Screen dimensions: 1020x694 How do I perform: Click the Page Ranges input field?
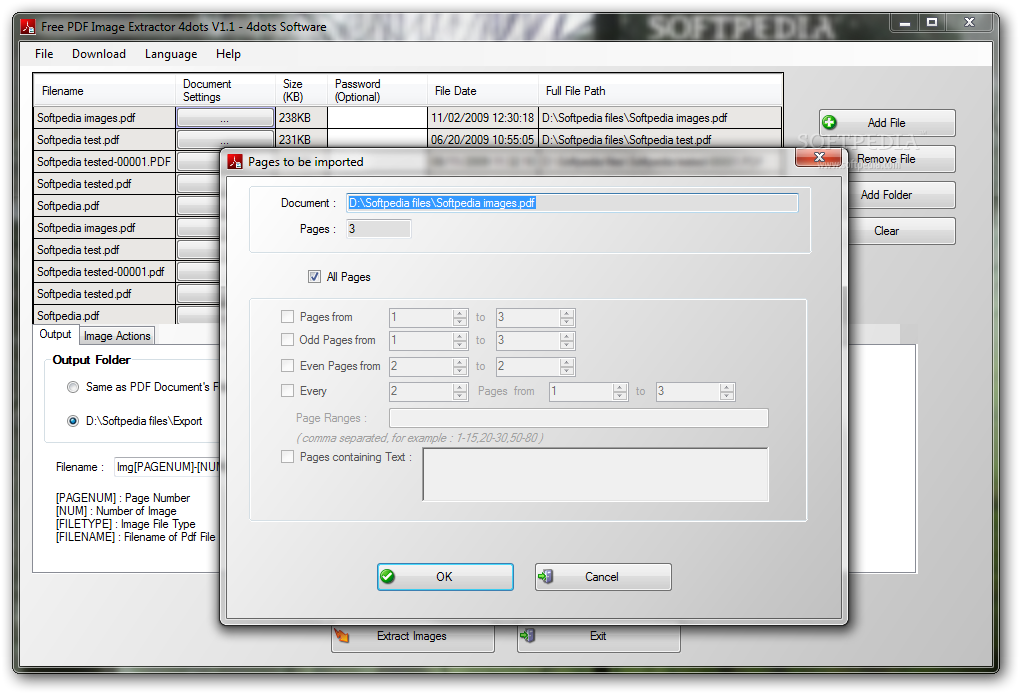(x=578, y=418)
